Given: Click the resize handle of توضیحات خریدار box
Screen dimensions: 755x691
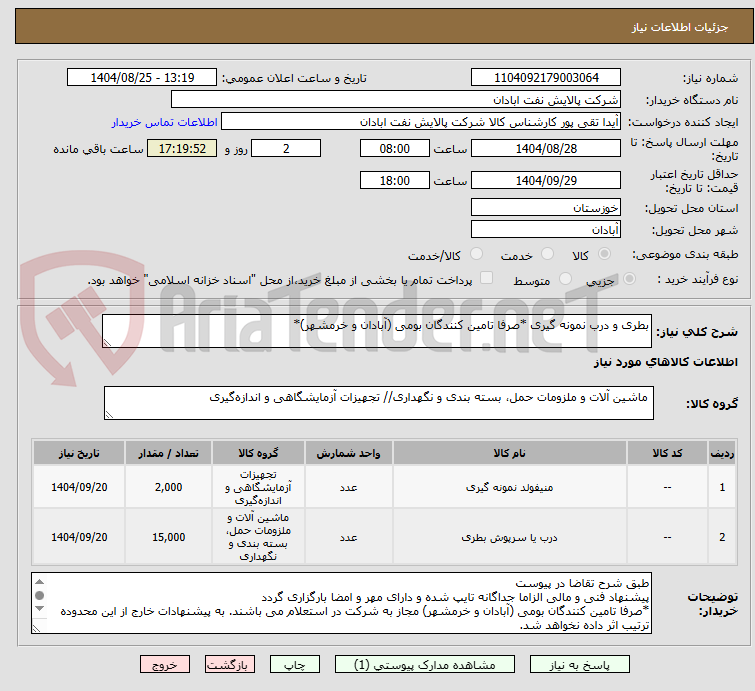Looking at the screenshot, I should point(37,628).
